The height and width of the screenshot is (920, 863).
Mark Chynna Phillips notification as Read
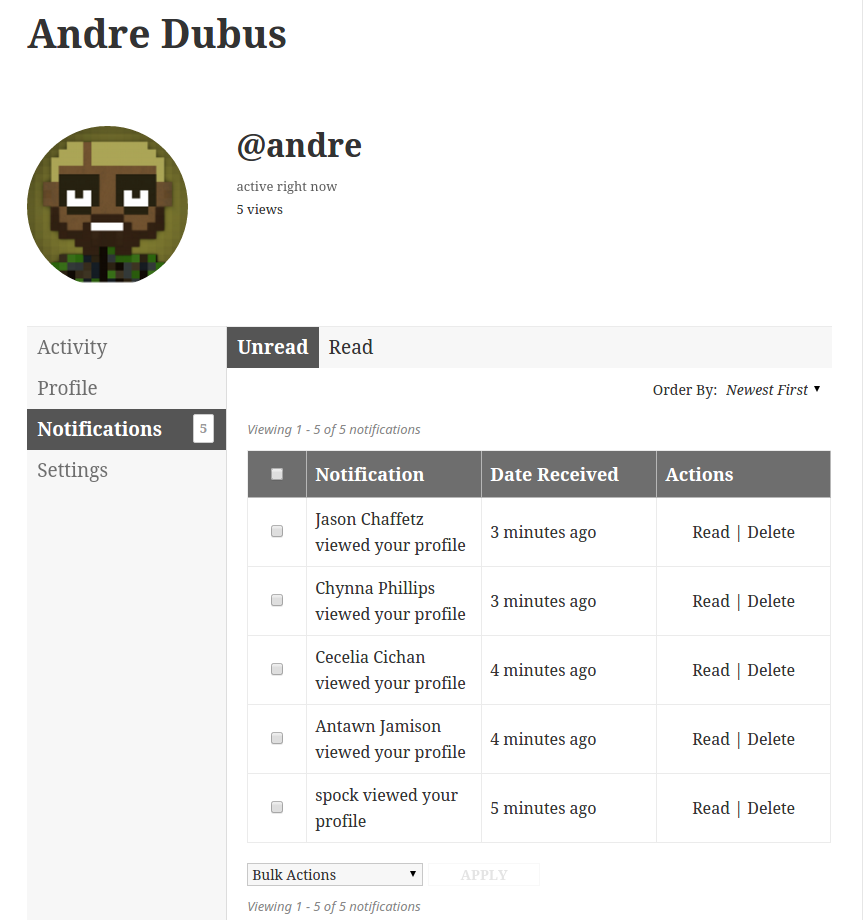point(711,601)
